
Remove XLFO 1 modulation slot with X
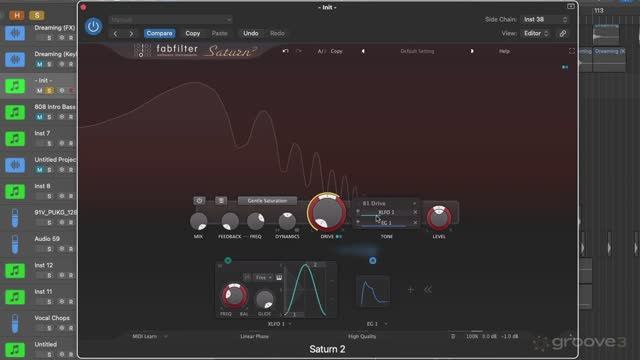click(x=415, y=212)
